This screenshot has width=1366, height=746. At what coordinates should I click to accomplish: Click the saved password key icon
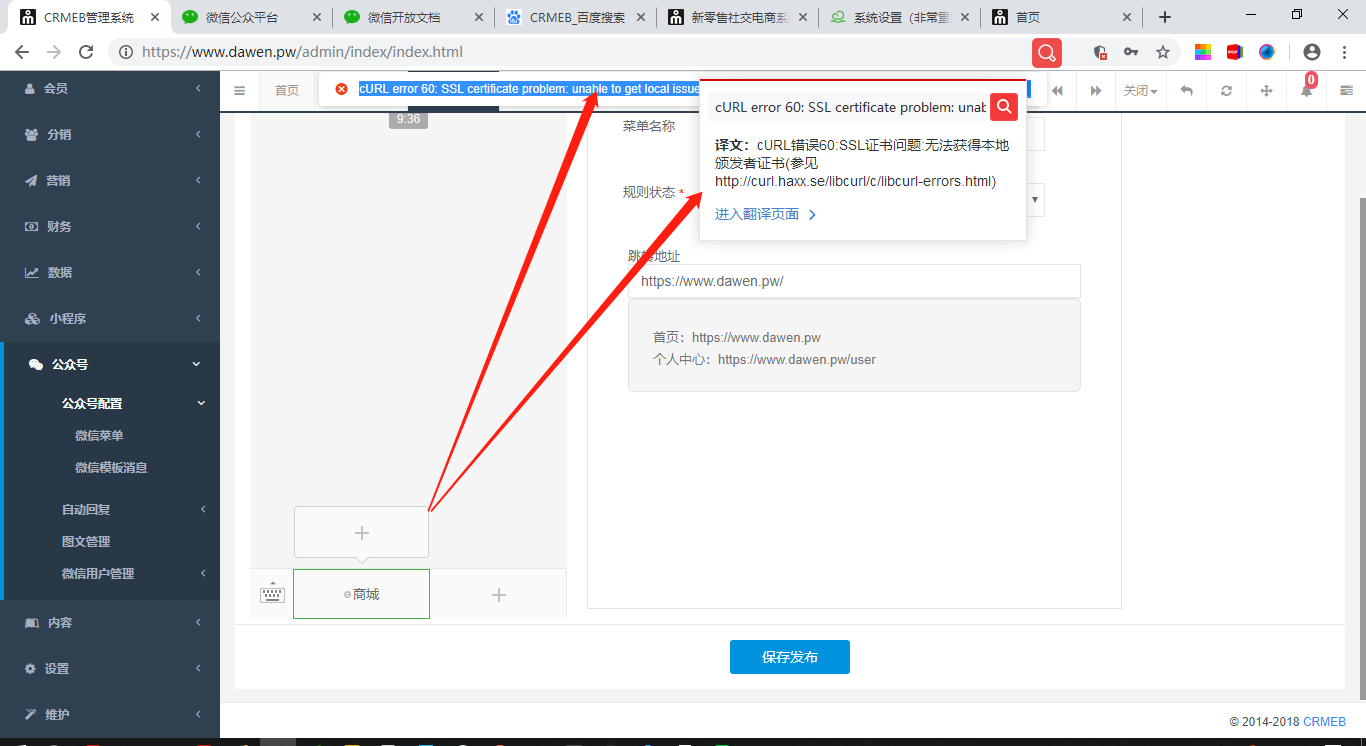[1131, 52]
